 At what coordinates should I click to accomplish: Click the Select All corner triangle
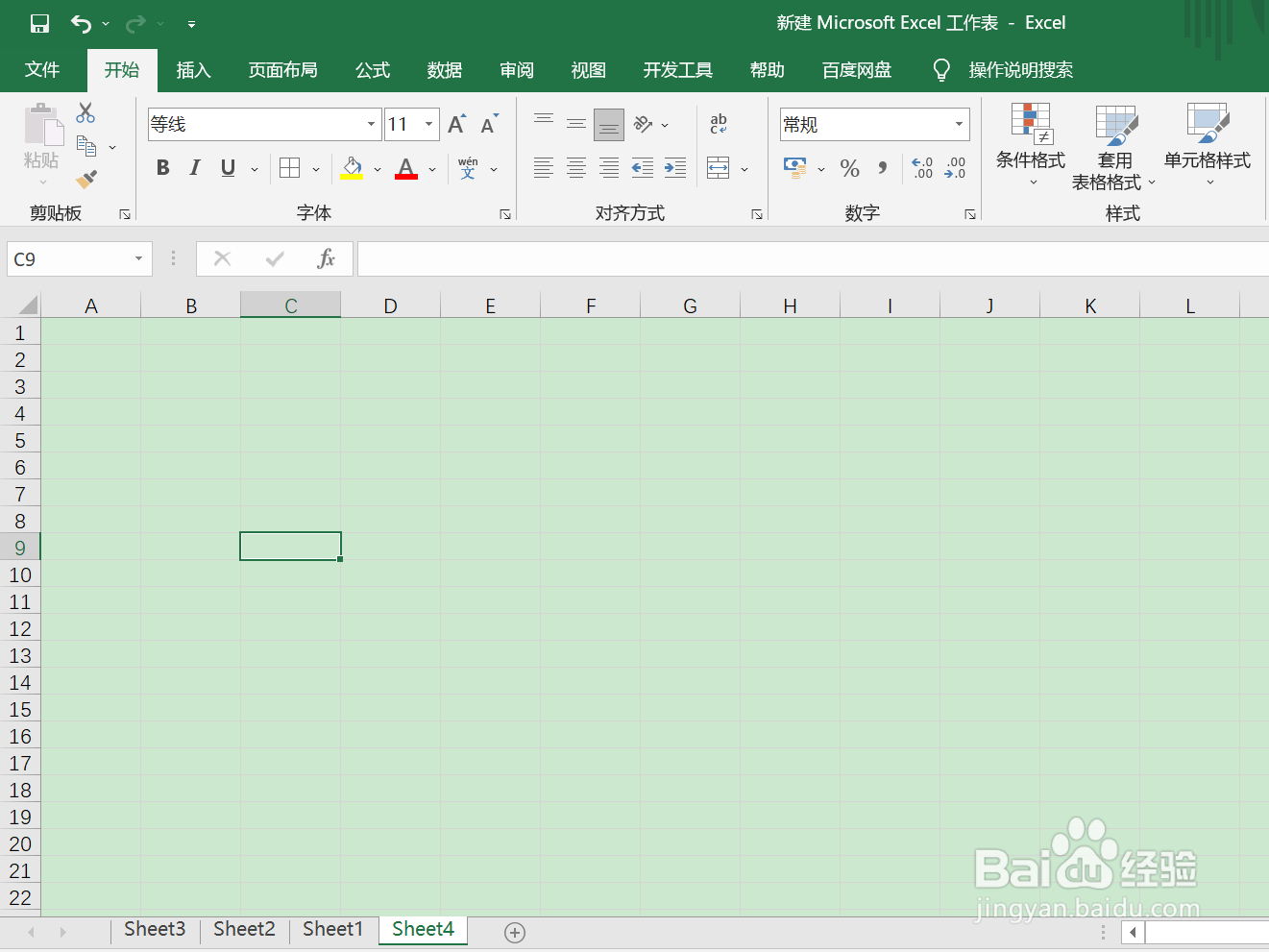[x=28, y=305]
